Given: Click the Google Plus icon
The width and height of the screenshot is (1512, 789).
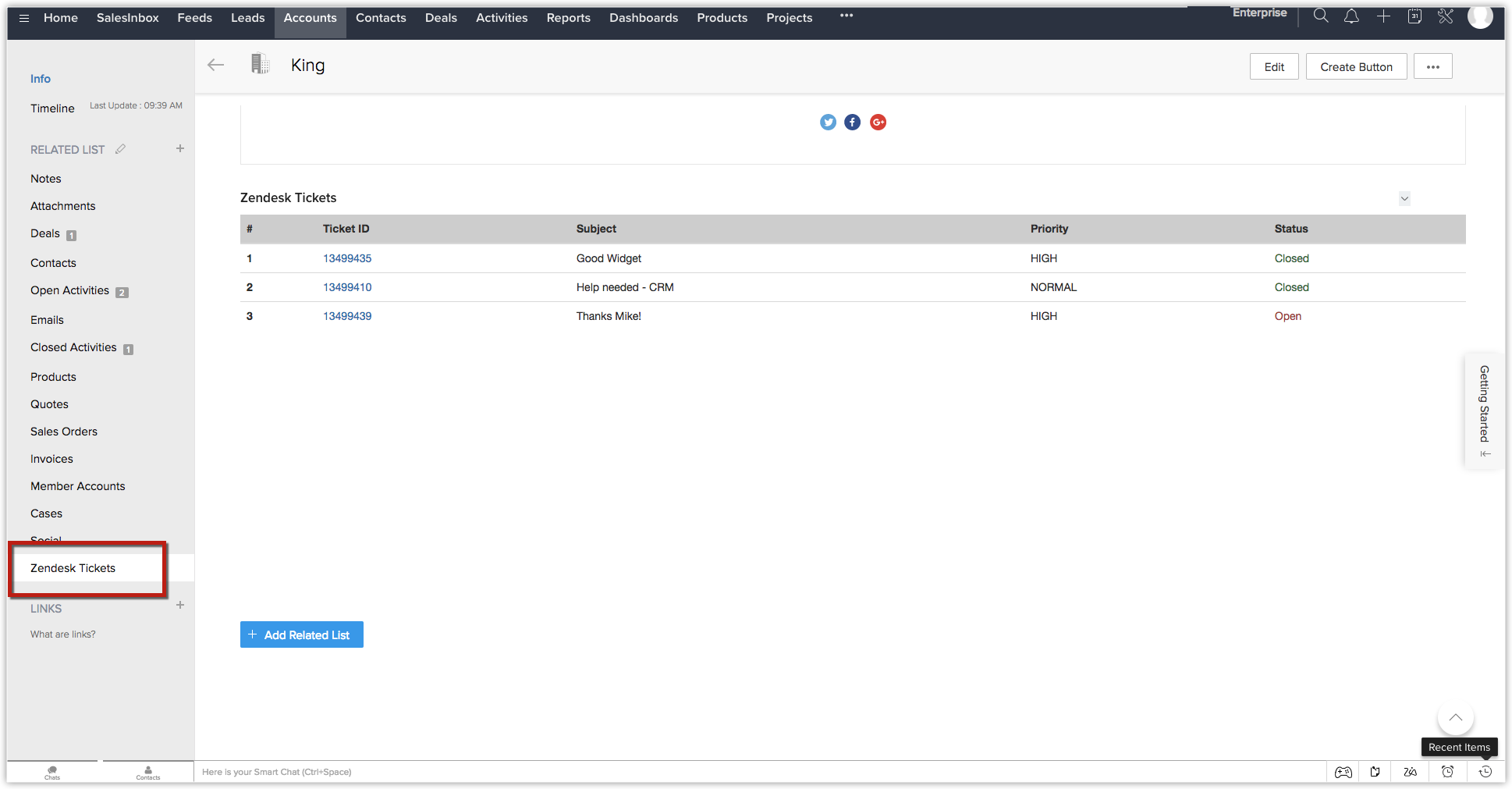Looking at the screenshot, I should [878, 123].
